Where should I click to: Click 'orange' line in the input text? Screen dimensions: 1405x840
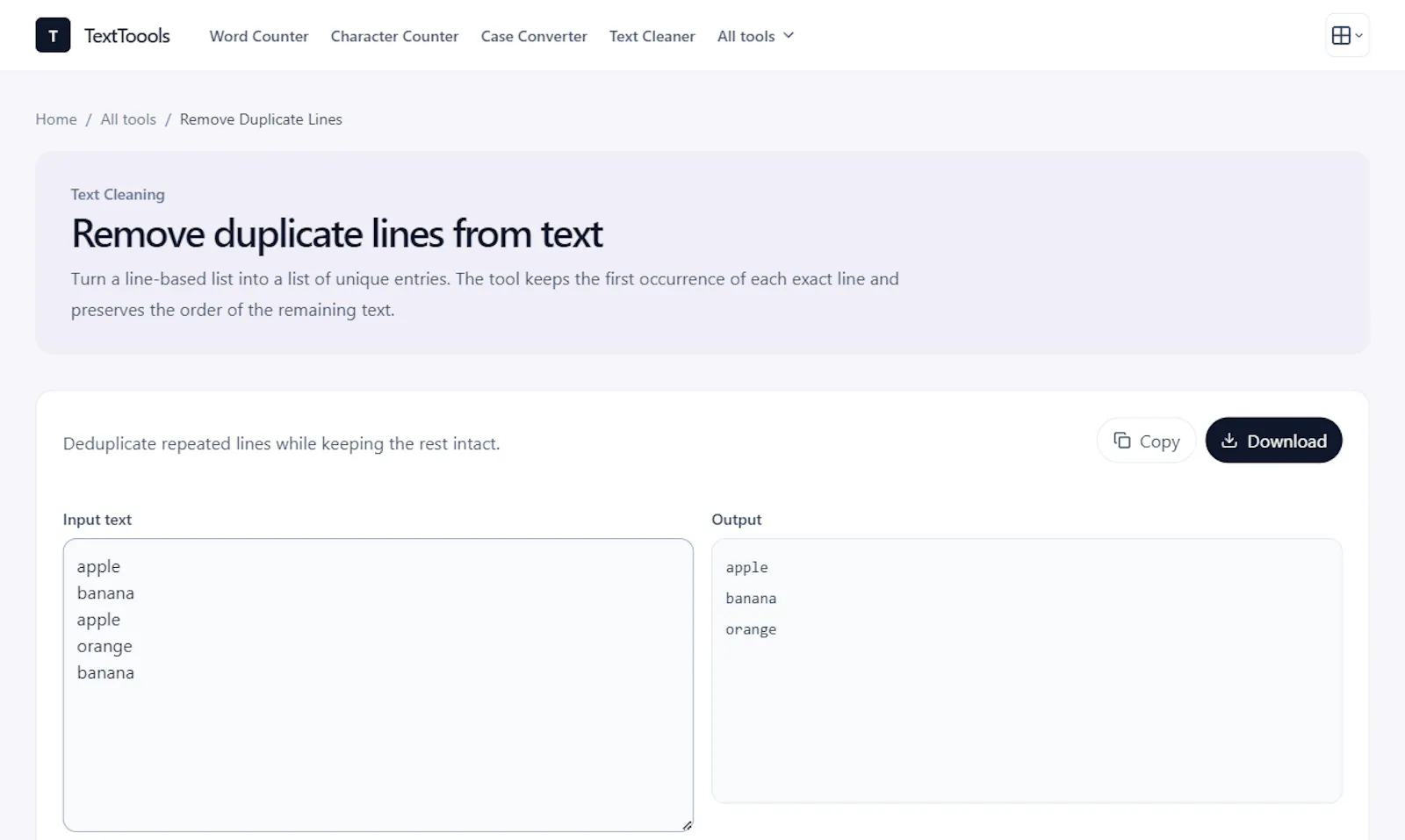coord(104,646)
